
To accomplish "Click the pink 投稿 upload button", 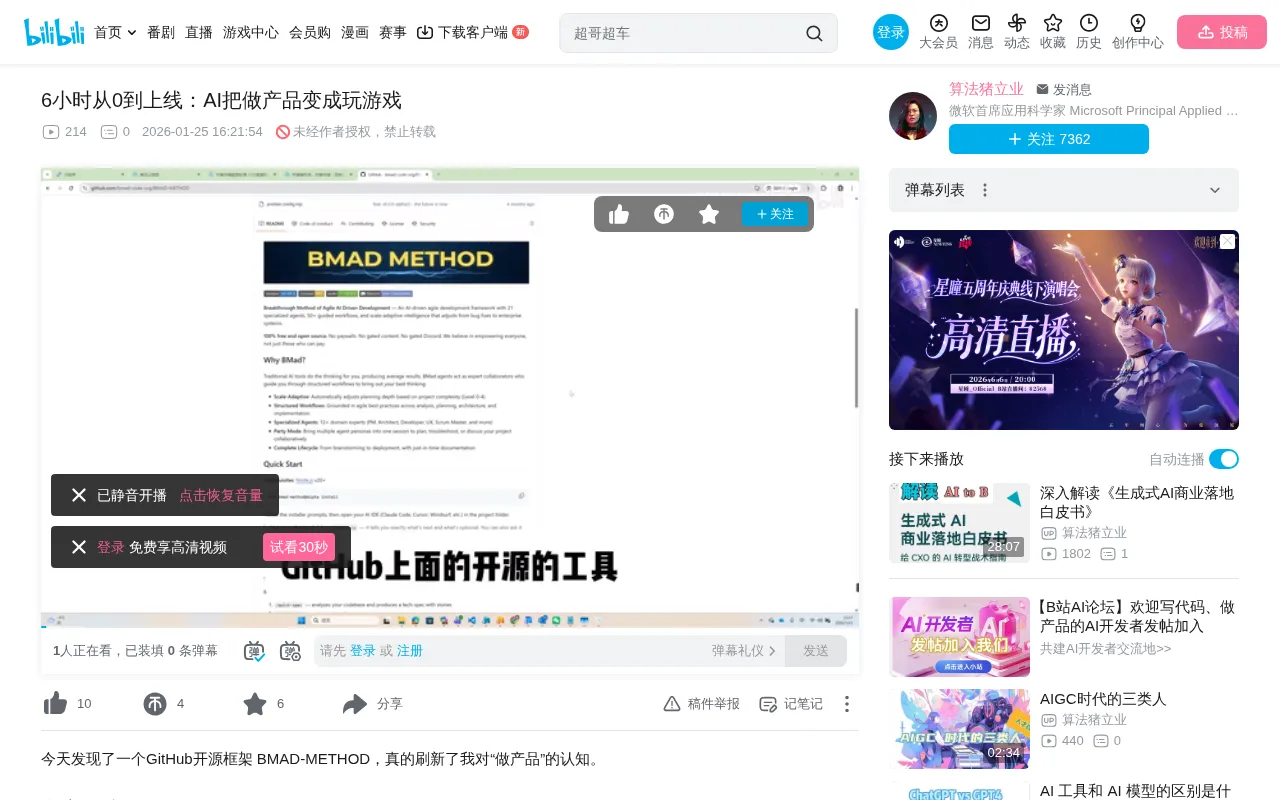I will click(x=1222, y=32).
